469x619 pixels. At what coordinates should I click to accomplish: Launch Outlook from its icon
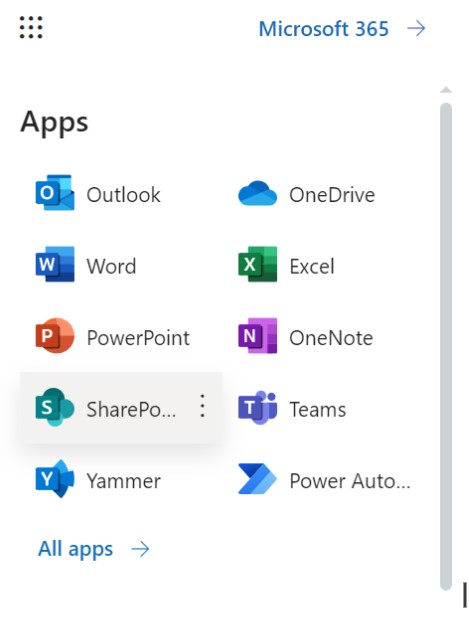[x=54, y=192]
